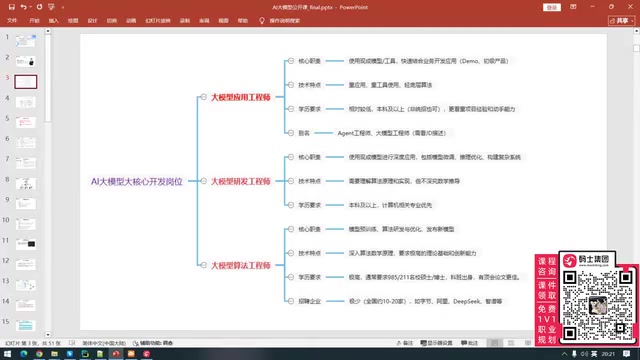Viewport: 640px width, 360px height.
Task: Open 显示器设置 (Display Settings) in status bar
Action: [x=436, y=343]
